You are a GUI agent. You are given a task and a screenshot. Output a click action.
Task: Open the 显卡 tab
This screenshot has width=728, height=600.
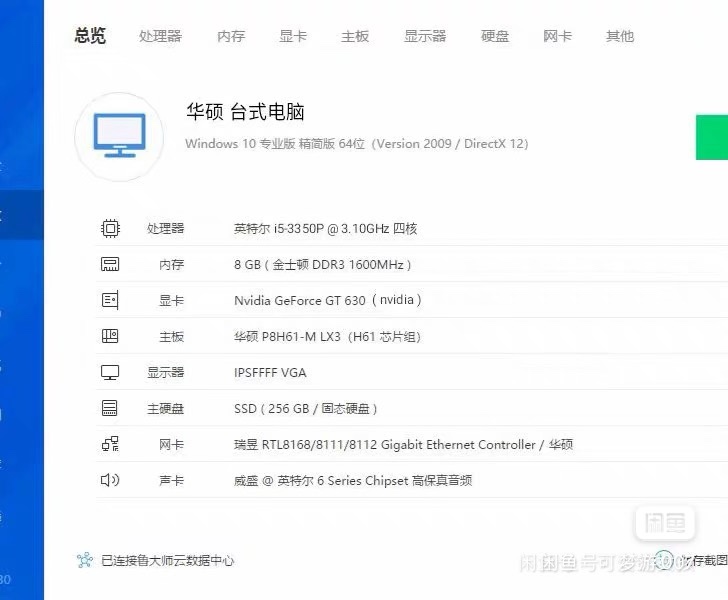pos(293,36)
